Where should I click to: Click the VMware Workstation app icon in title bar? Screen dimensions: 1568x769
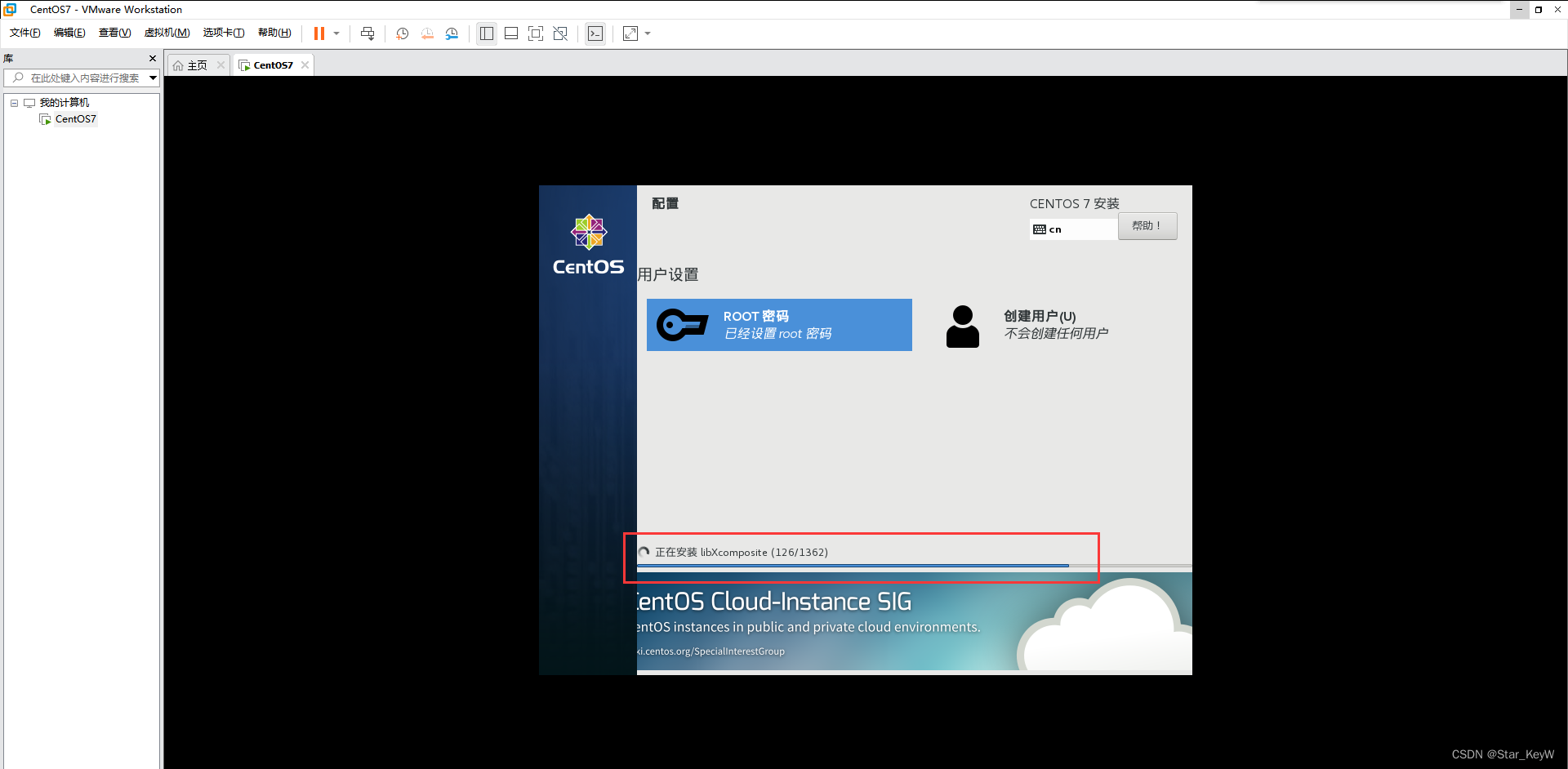pos(10,10)
